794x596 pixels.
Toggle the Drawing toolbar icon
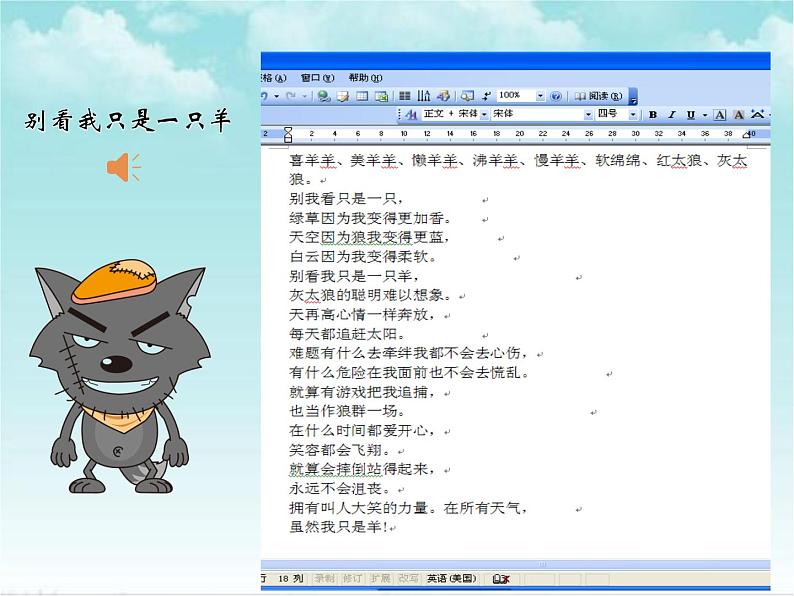click(x=443, y=96)
